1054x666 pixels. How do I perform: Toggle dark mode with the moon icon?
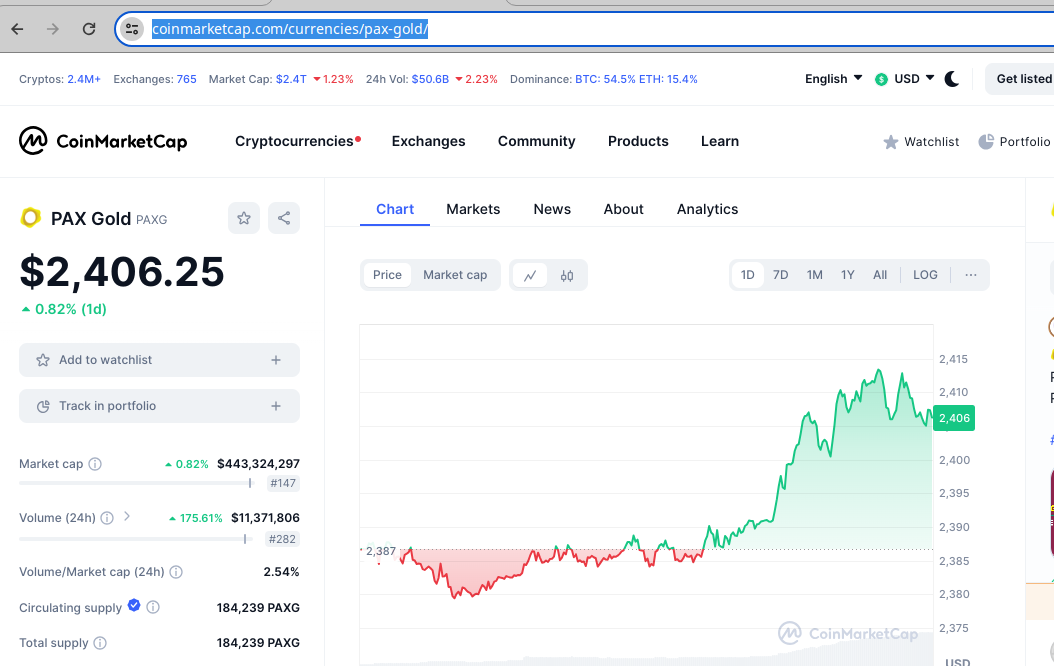click(x=952, y=79)
